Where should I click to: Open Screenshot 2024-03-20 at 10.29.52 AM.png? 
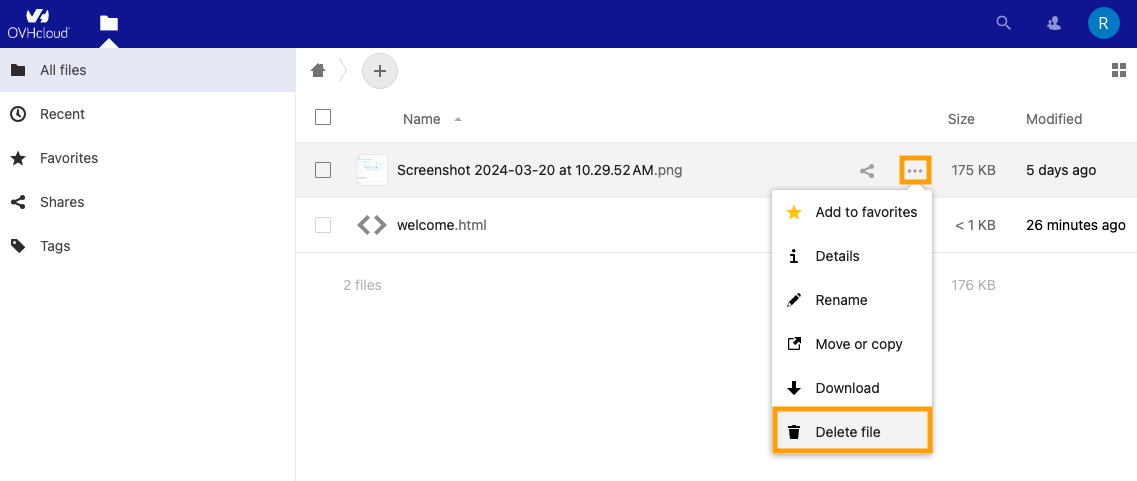(539, 170)
